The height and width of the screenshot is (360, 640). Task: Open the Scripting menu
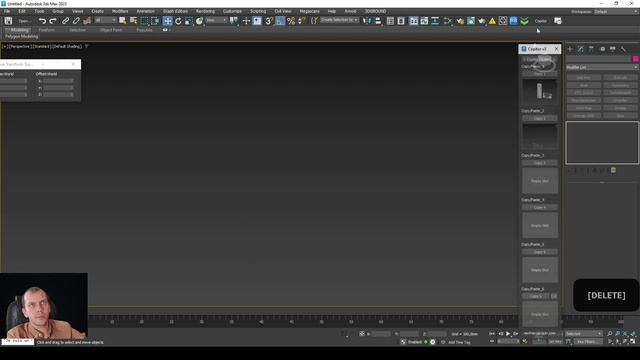258,11
